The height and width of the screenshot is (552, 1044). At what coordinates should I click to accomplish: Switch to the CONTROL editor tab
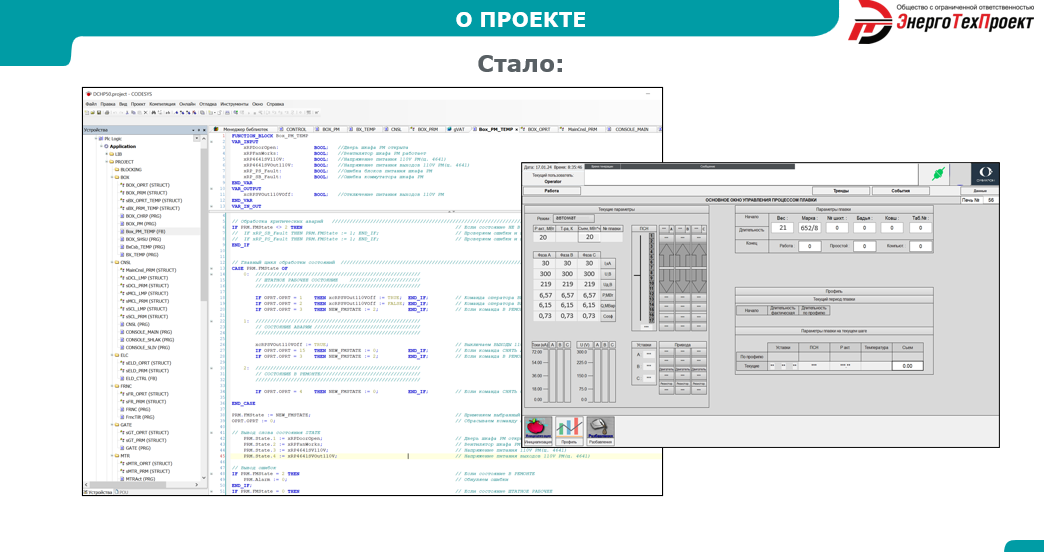[x=294, y=129]
